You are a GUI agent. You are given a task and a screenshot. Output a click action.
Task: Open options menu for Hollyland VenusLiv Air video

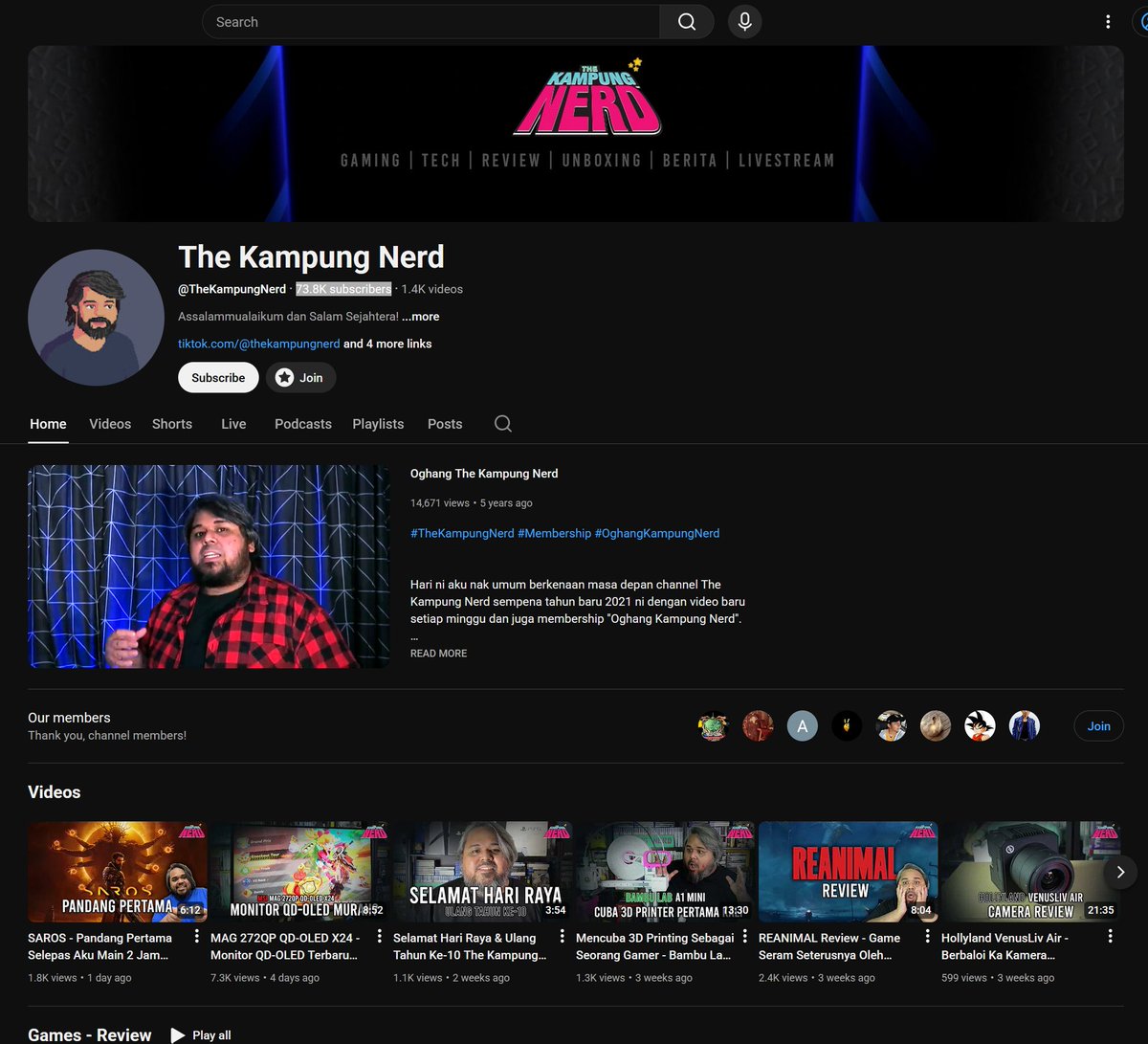(1111, 937)
